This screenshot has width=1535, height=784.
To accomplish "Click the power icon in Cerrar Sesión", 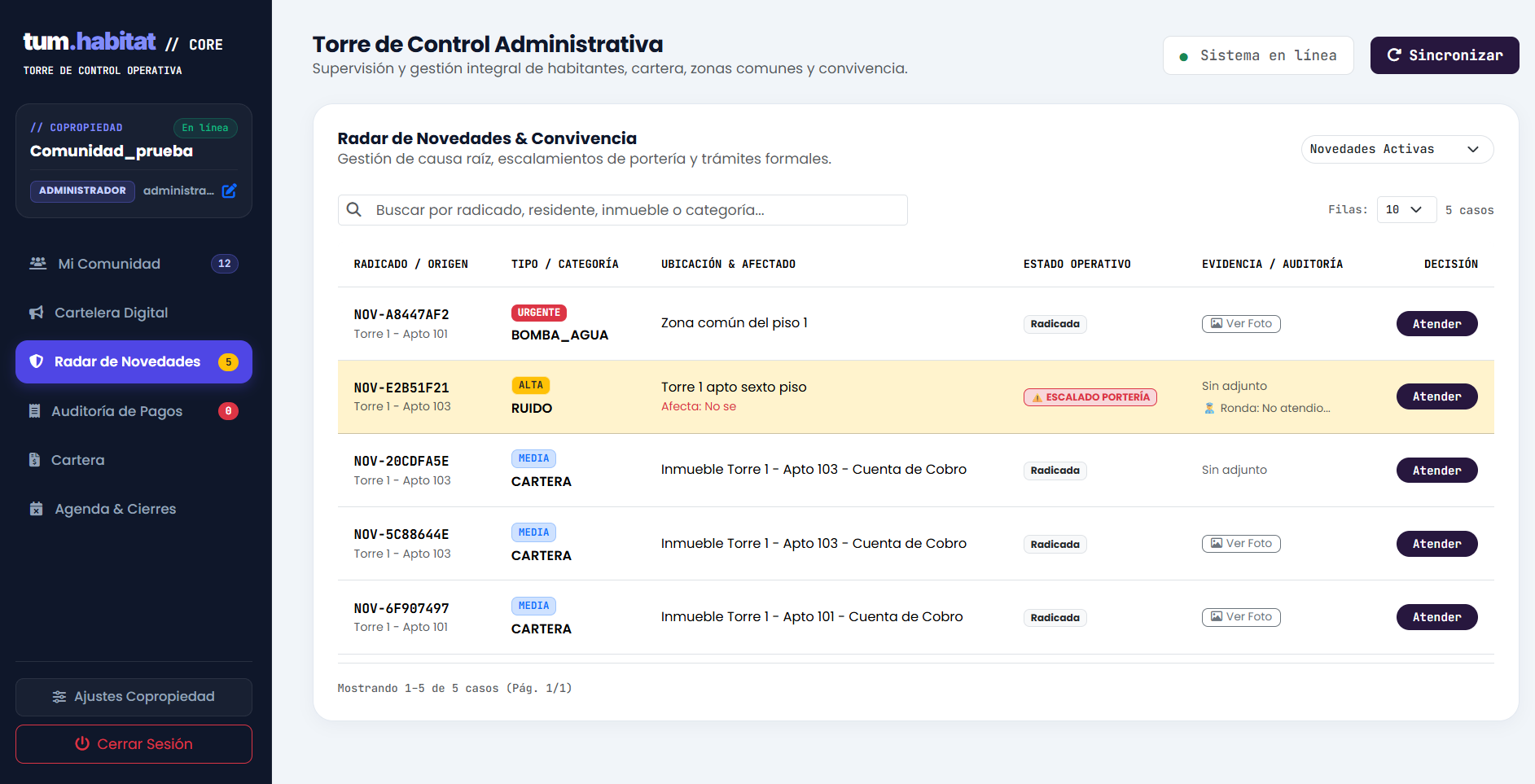I will click(x=82, y=743).
